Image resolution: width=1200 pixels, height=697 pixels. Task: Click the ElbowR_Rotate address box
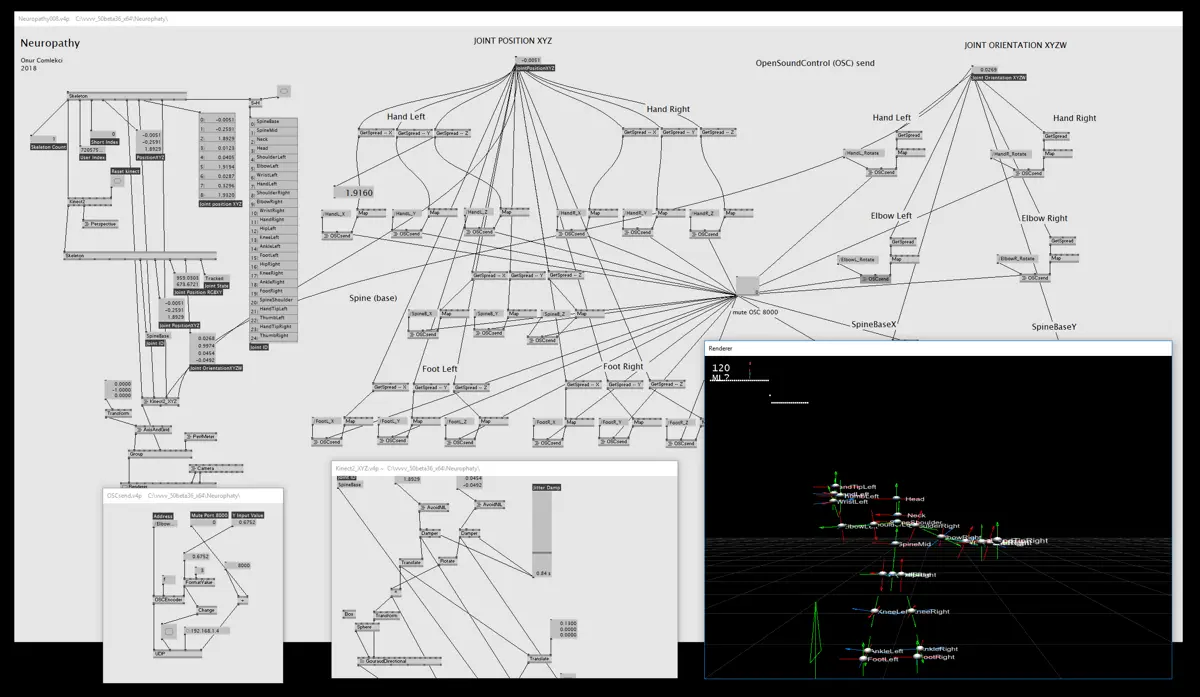(x=1016, y=259)
